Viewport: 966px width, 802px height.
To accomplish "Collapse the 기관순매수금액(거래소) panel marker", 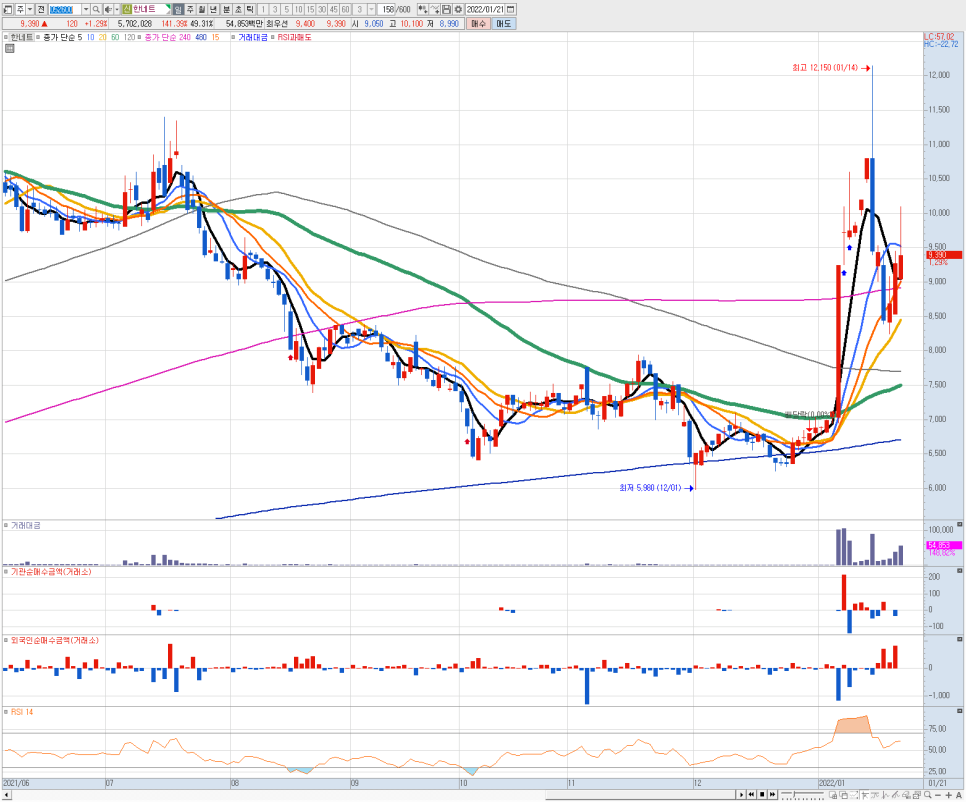I will coord(6,572).
